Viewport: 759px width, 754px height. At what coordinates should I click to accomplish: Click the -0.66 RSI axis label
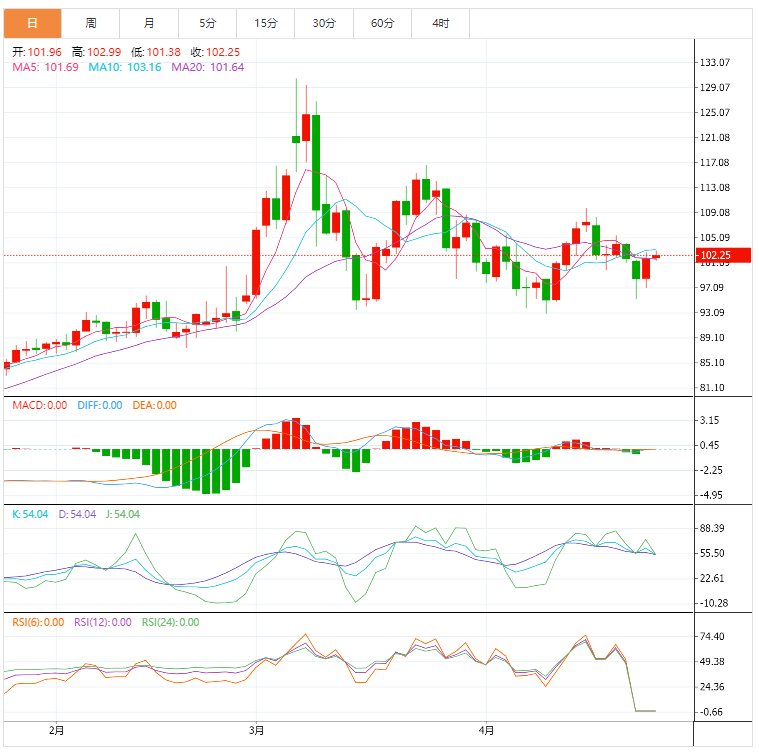[711, 712]
